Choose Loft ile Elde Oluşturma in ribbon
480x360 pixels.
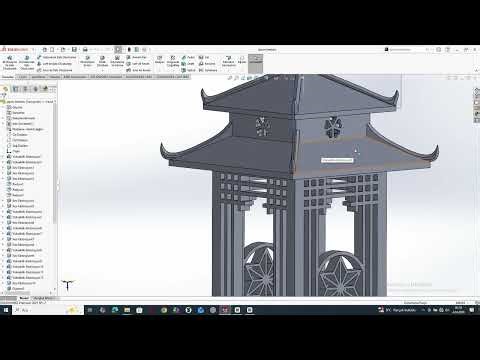54,64
